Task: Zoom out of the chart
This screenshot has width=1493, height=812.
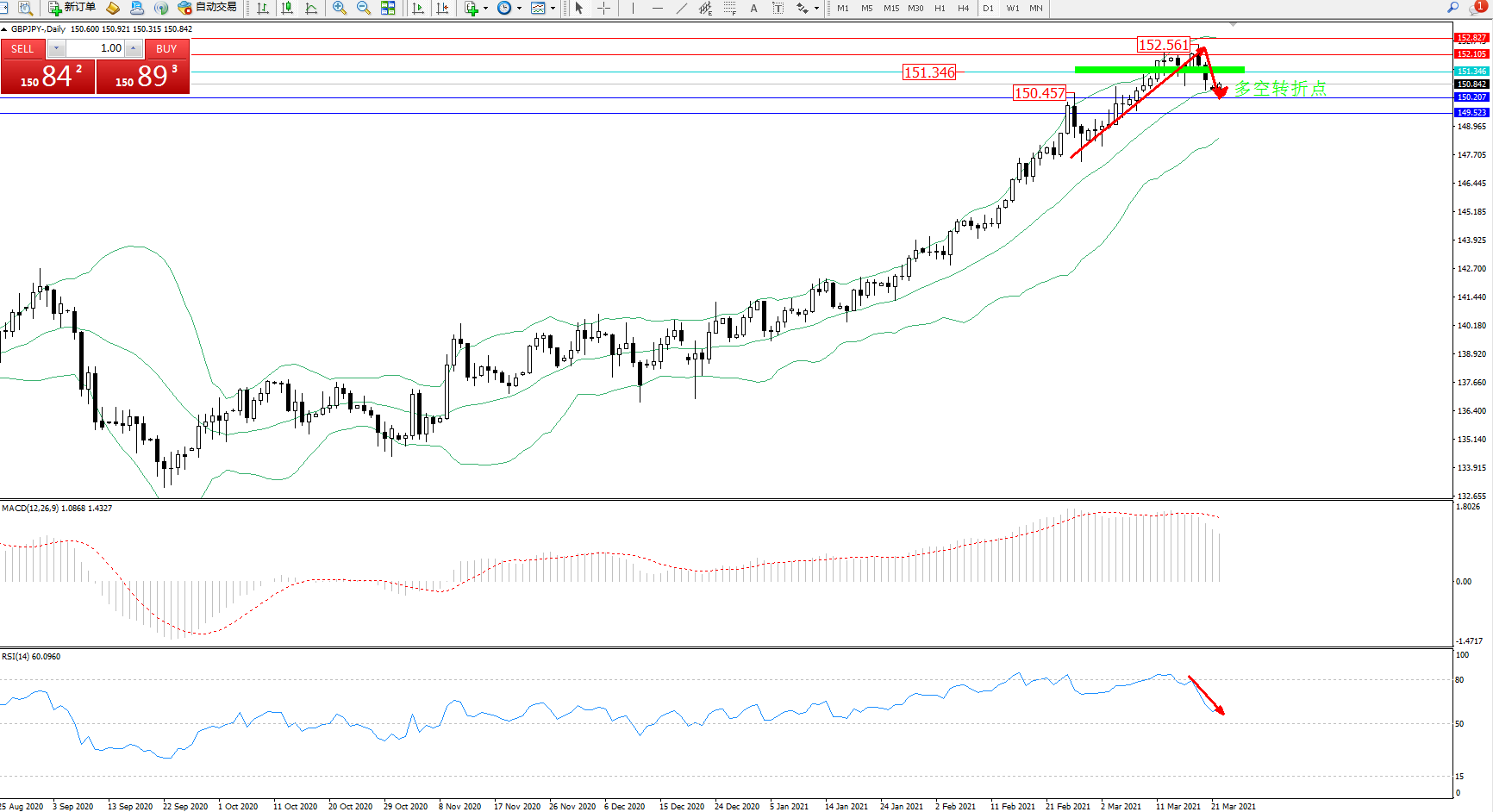Action: pos(364,8)
